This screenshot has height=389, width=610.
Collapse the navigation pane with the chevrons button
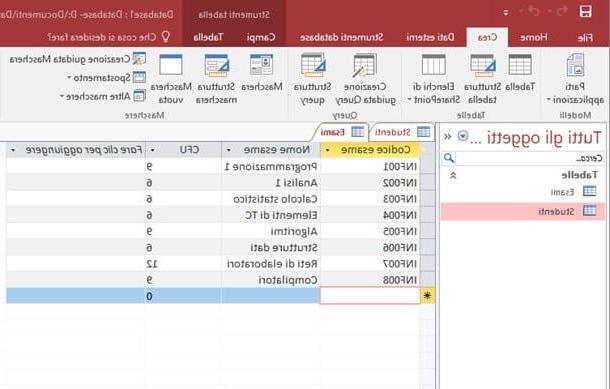click(x=447, y=136)
